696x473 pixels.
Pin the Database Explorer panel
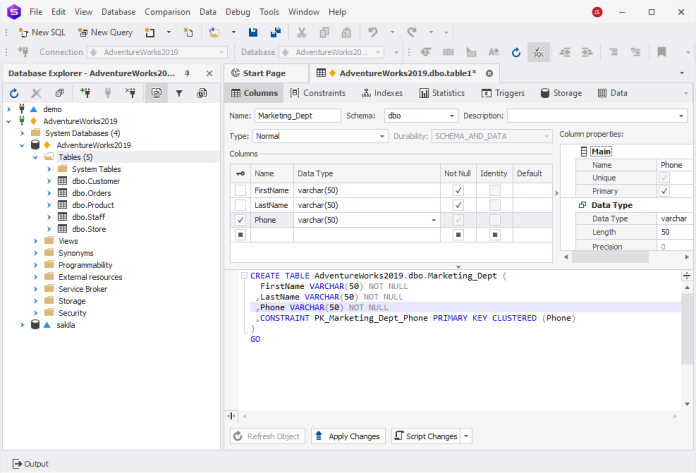188,73
